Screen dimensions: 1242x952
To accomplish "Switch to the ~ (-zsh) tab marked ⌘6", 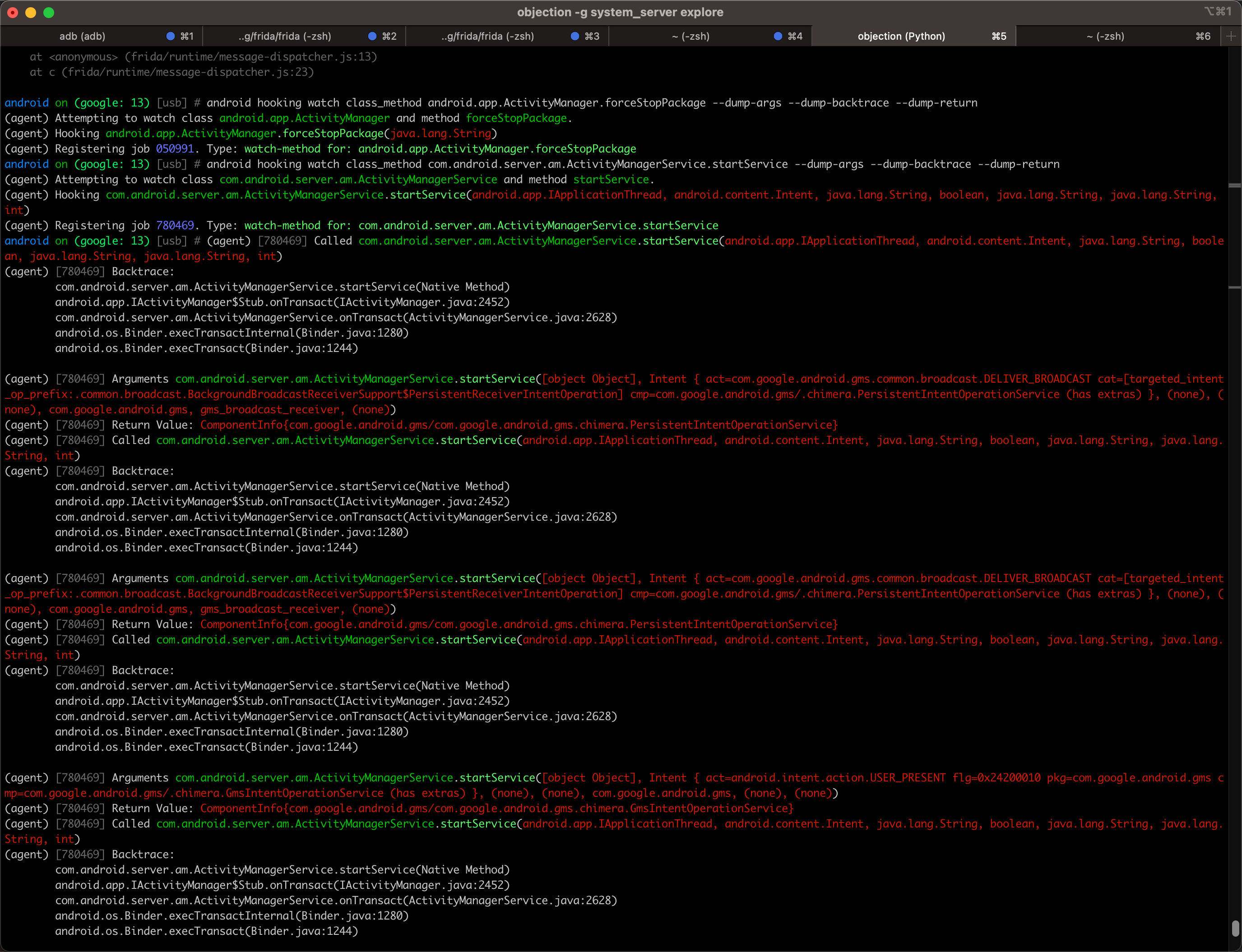I will (x=1117, y=36).
